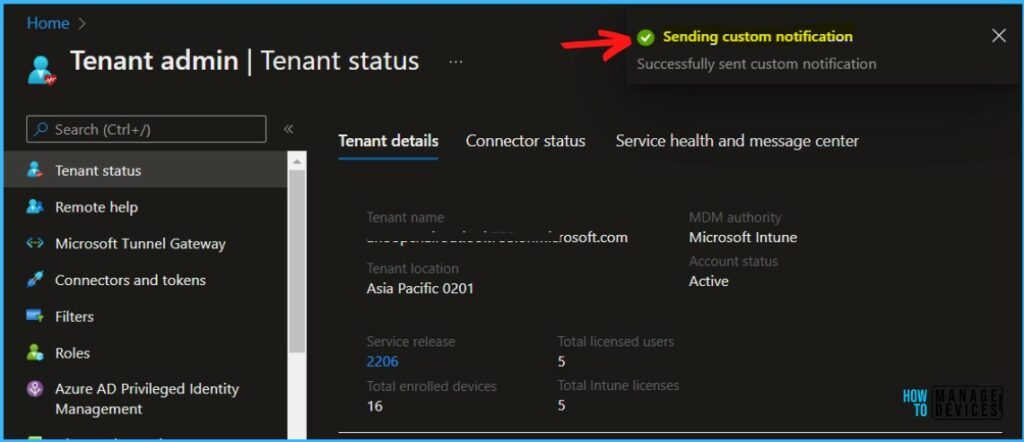
Task: Click the 'Total Intune licenses' label
Action: click(x=618, y=385)
